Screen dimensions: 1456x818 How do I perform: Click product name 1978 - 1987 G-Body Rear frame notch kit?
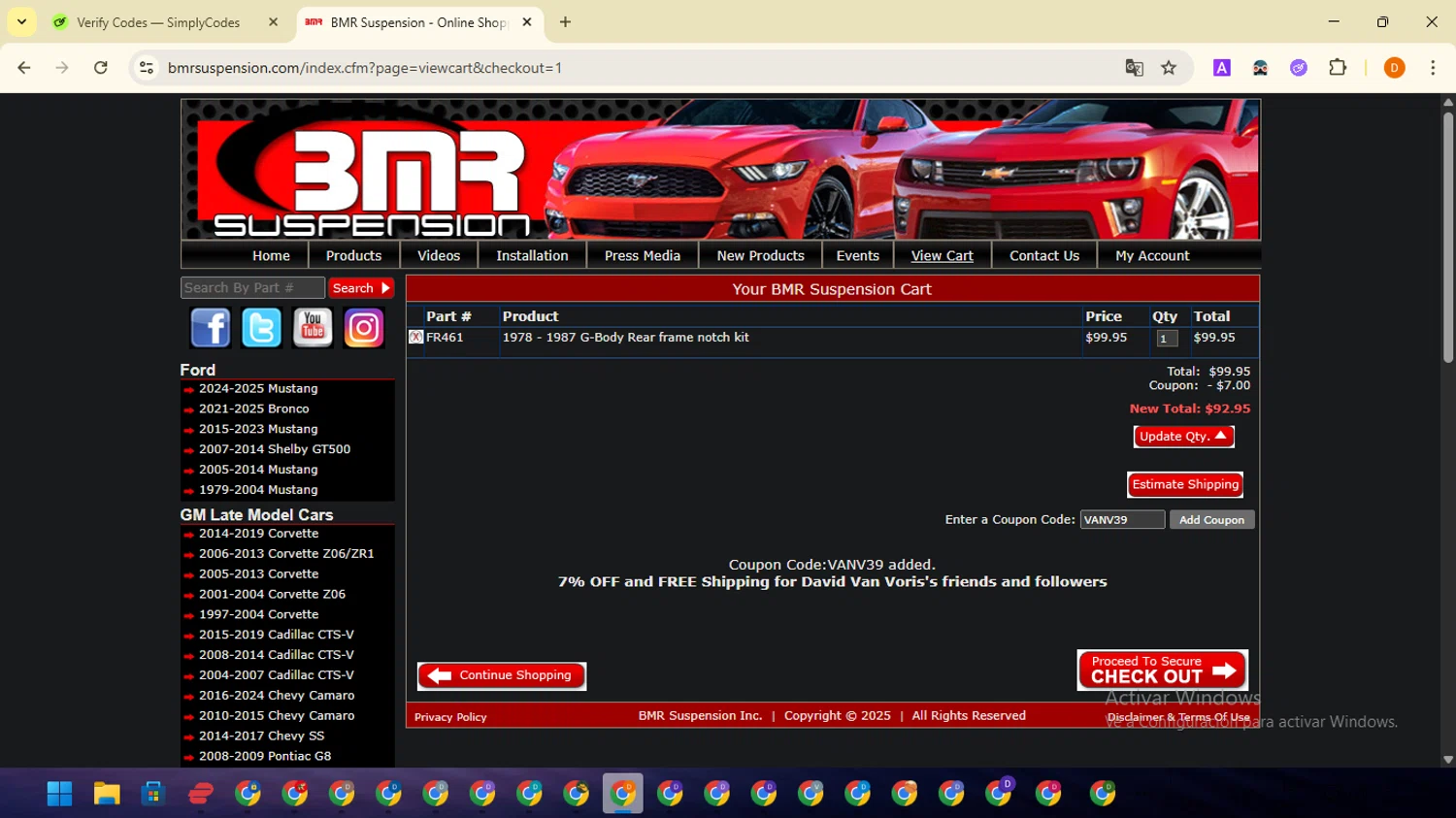pyautogui.click(x=625, y=338)
